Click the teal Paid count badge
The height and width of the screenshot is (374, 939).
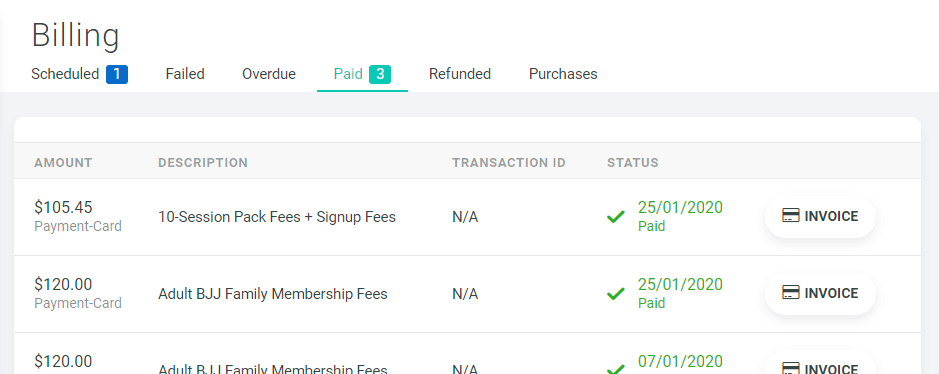[x=380, y=74]
